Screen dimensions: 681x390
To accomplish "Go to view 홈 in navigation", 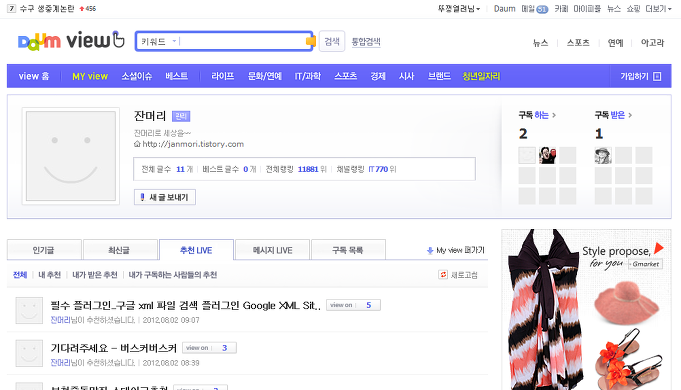I will [34, 76].
